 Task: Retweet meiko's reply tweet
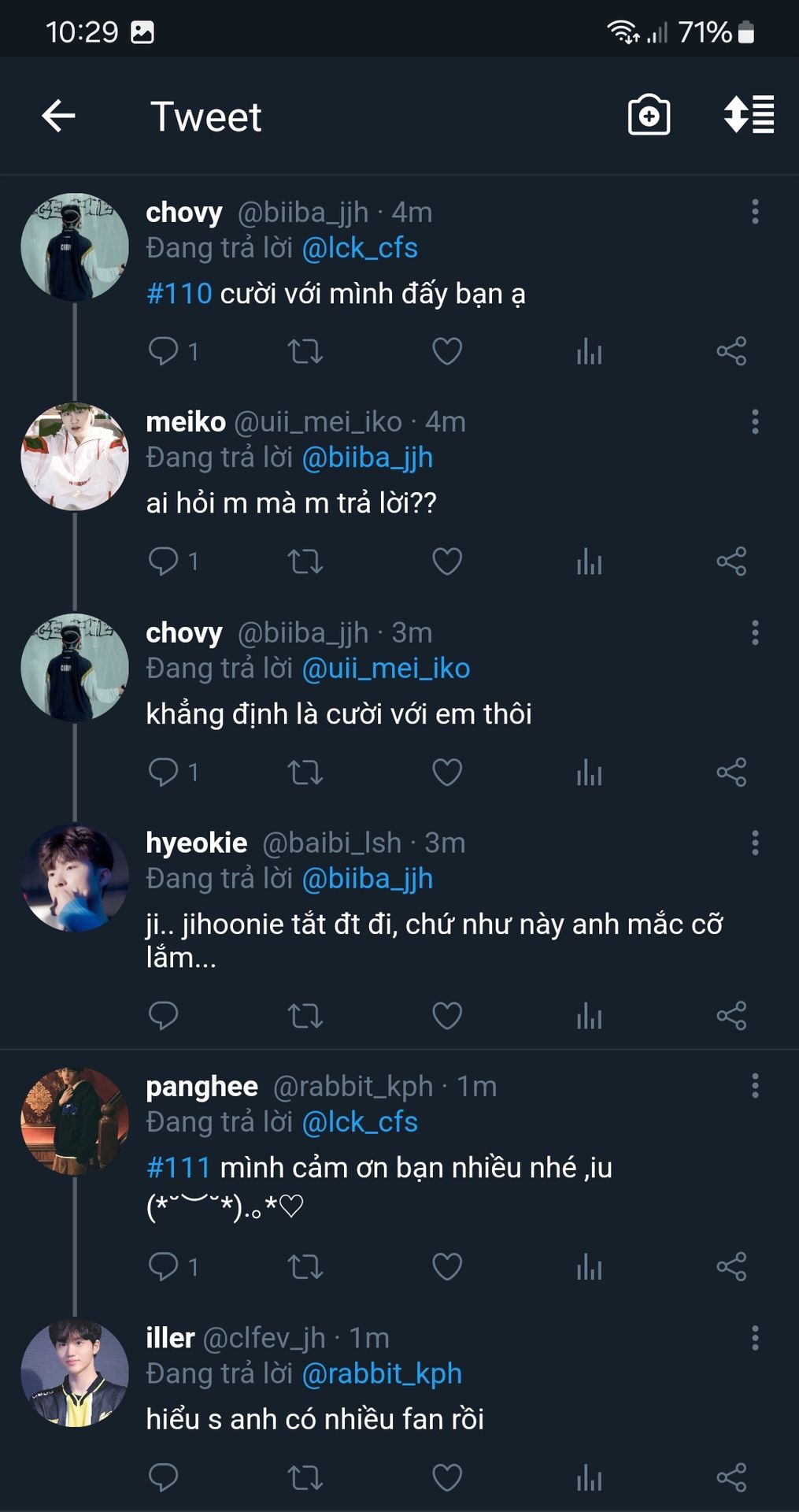[x=305, y=561]
